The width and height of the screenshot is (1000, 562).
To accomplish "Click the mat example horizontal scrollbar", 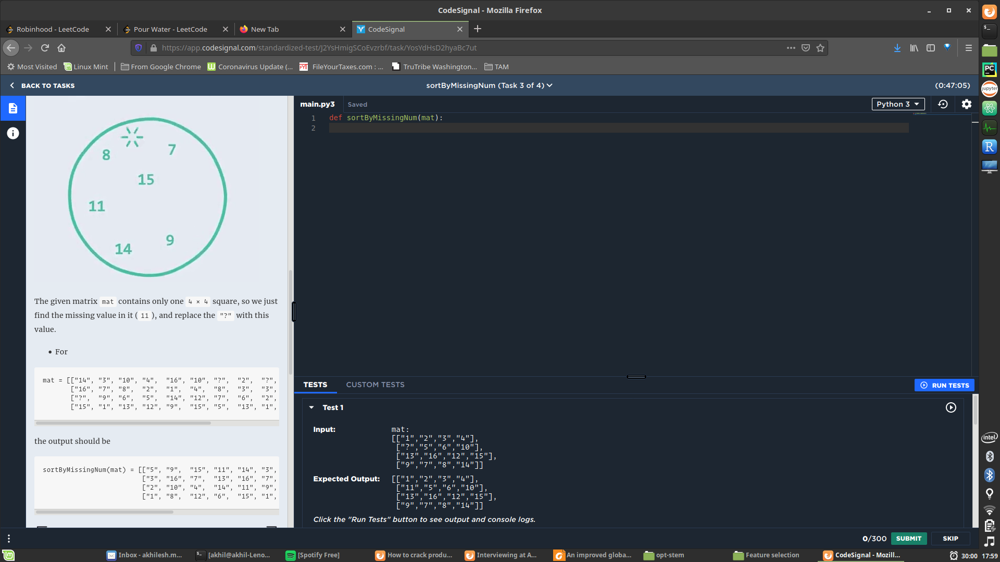I will point(123,423).
